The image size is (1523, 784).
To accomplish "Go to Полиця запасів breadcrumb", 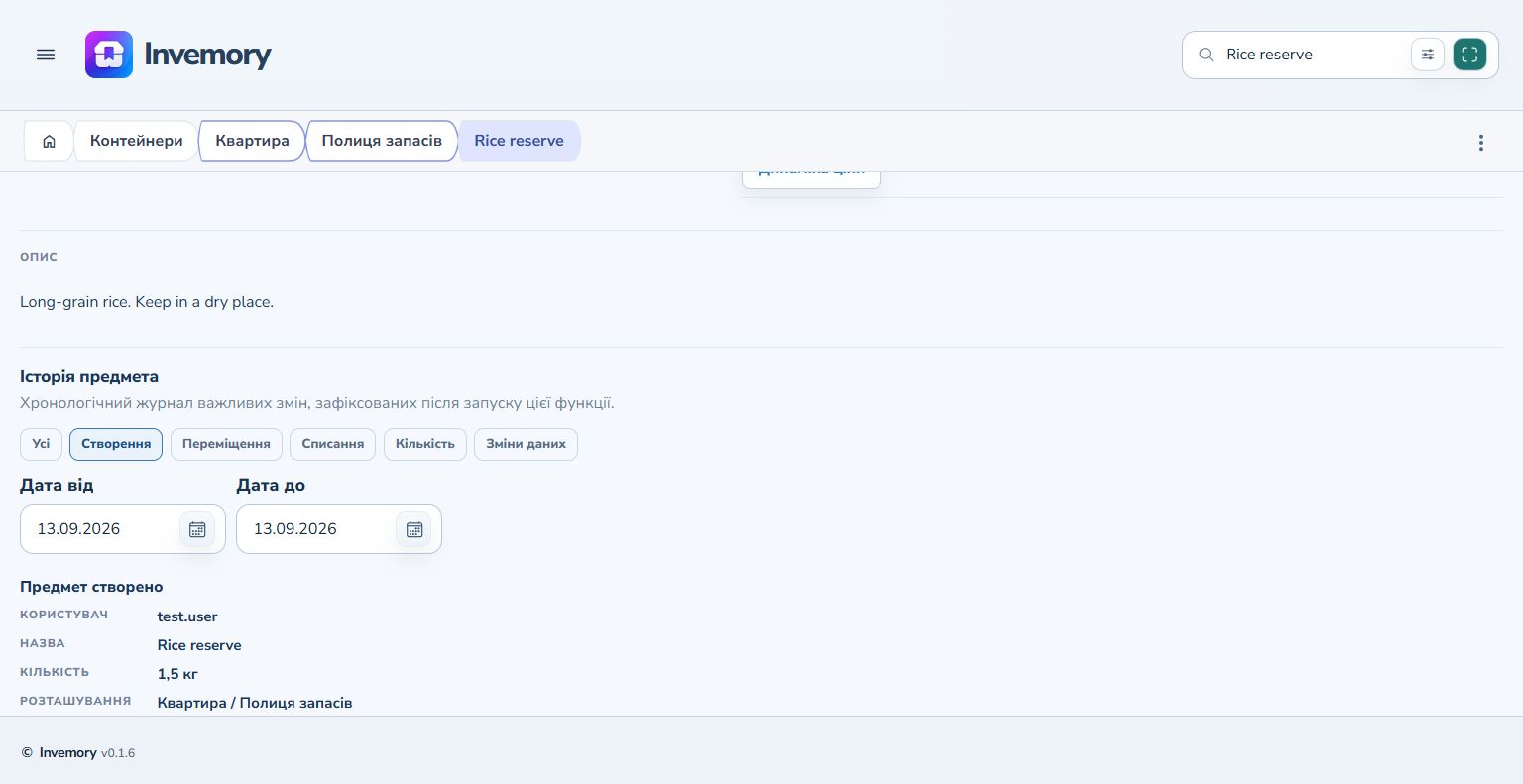I will [382, 141].
